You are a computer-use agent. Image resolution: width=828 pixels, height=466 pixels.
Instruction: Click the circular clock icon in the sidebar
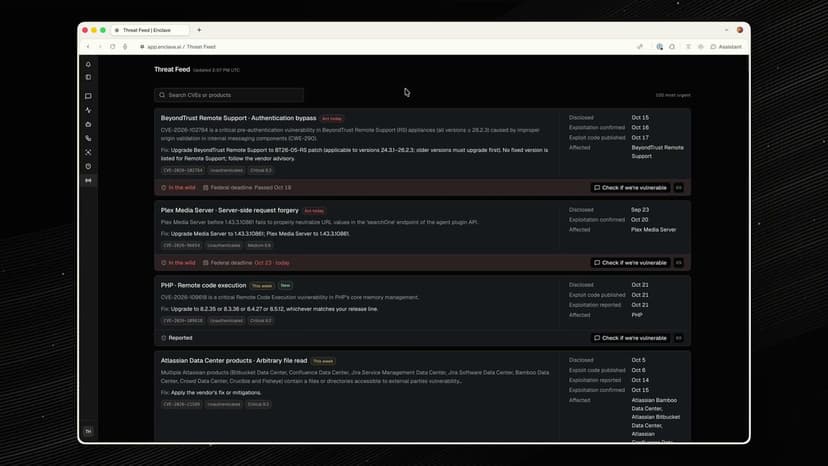coord(88,166)
